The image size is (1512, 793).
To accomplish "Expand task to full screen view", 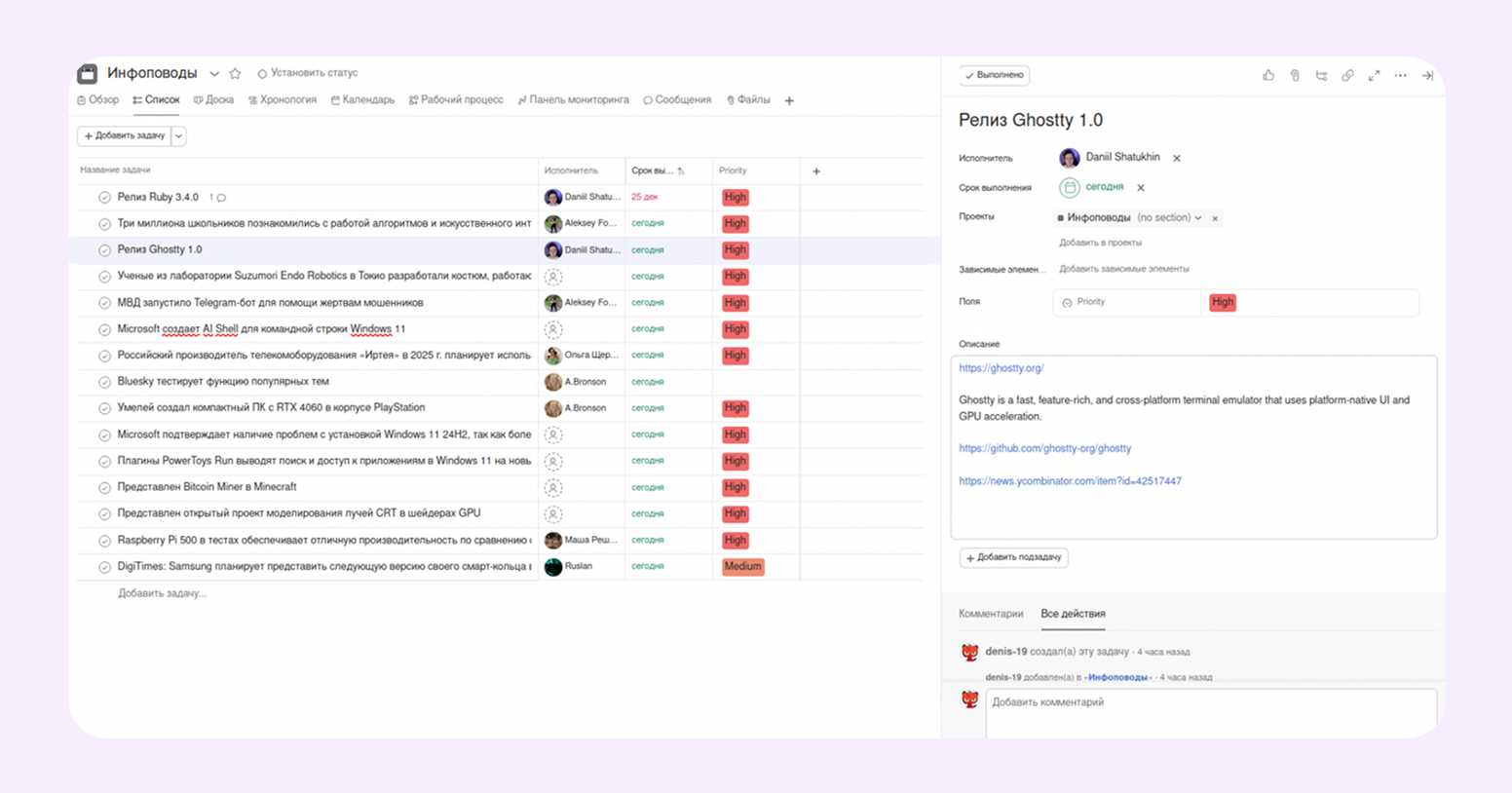I will [1374, 75].
